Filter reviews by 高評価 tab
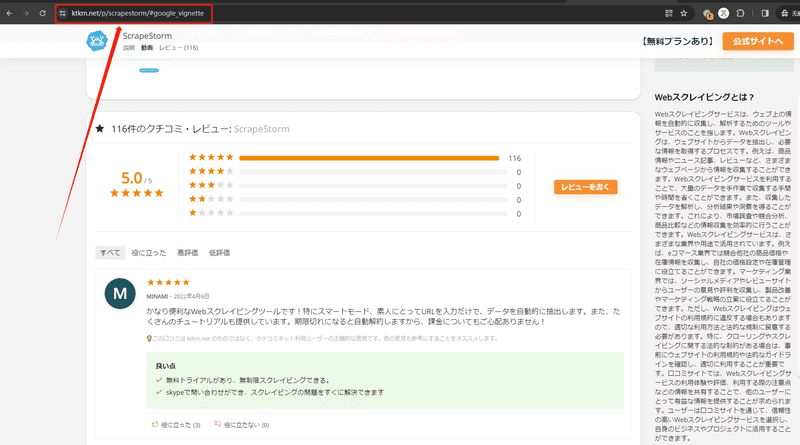Screen dimensions: 800x445 pos(188,253)
